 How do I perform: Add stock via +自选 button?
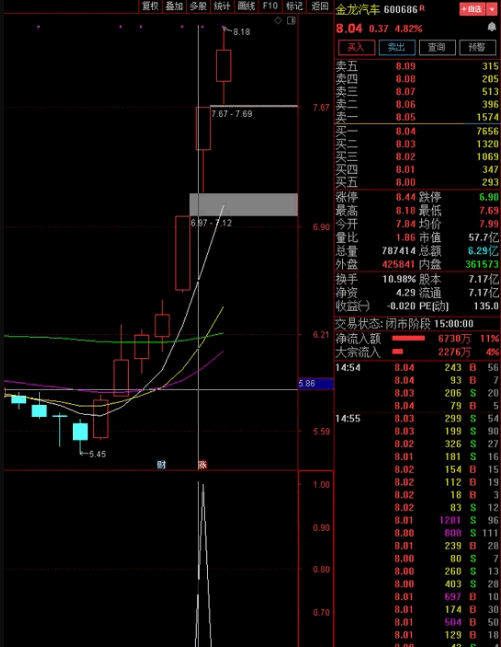[x=473, y=9]
